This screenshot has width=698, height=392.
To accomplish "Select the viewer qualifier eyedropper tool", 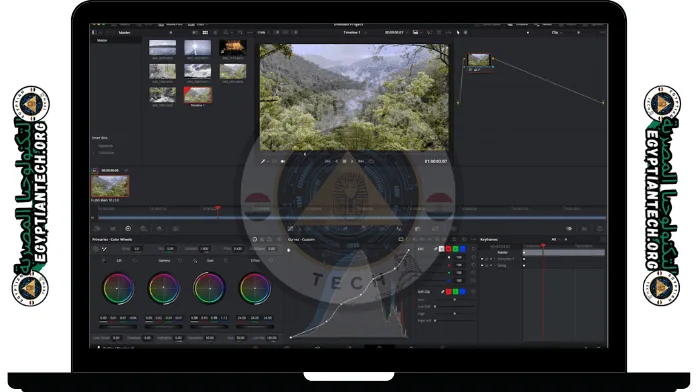I will coord(263,161).
